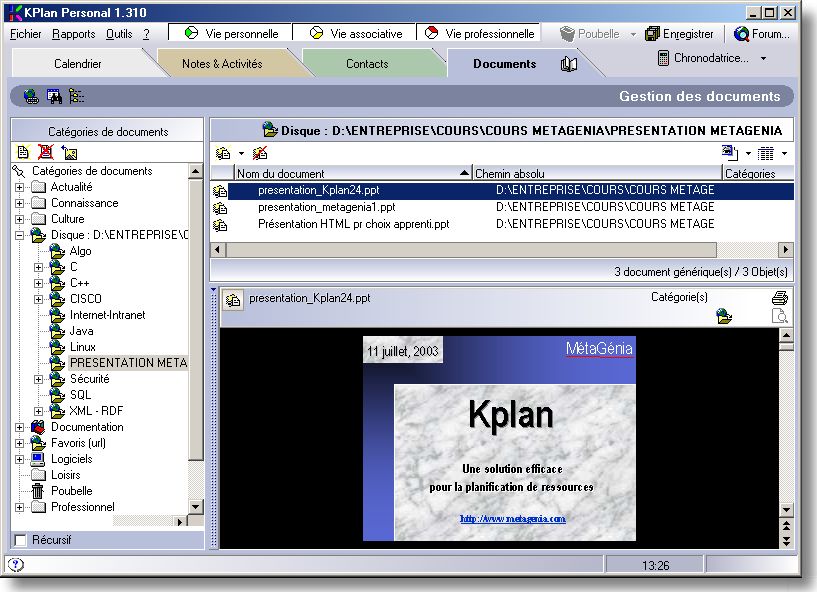817x592 pixels.
Task: Click the Enregistrer button
Action: (679, 34)
